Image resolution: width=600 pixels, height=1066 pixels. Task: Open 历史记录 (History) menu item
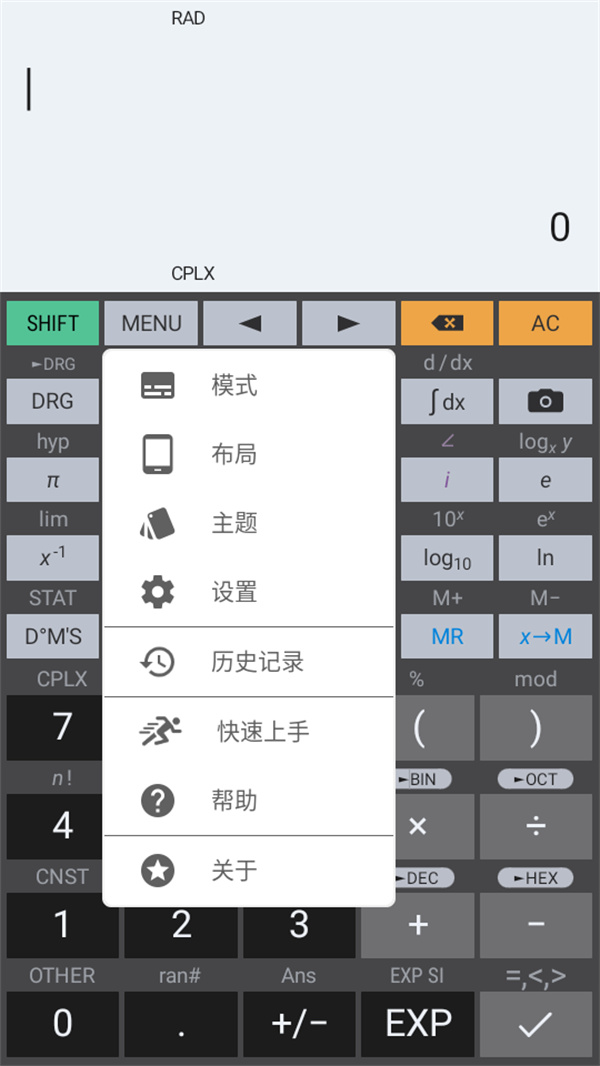249,661
